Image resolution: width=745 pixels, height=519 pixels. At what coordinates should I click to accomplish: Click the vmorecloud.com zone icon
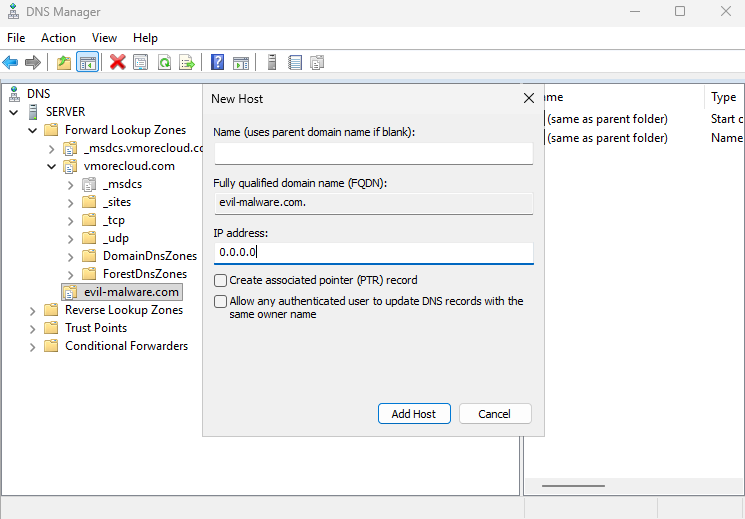tap(70, 166)
